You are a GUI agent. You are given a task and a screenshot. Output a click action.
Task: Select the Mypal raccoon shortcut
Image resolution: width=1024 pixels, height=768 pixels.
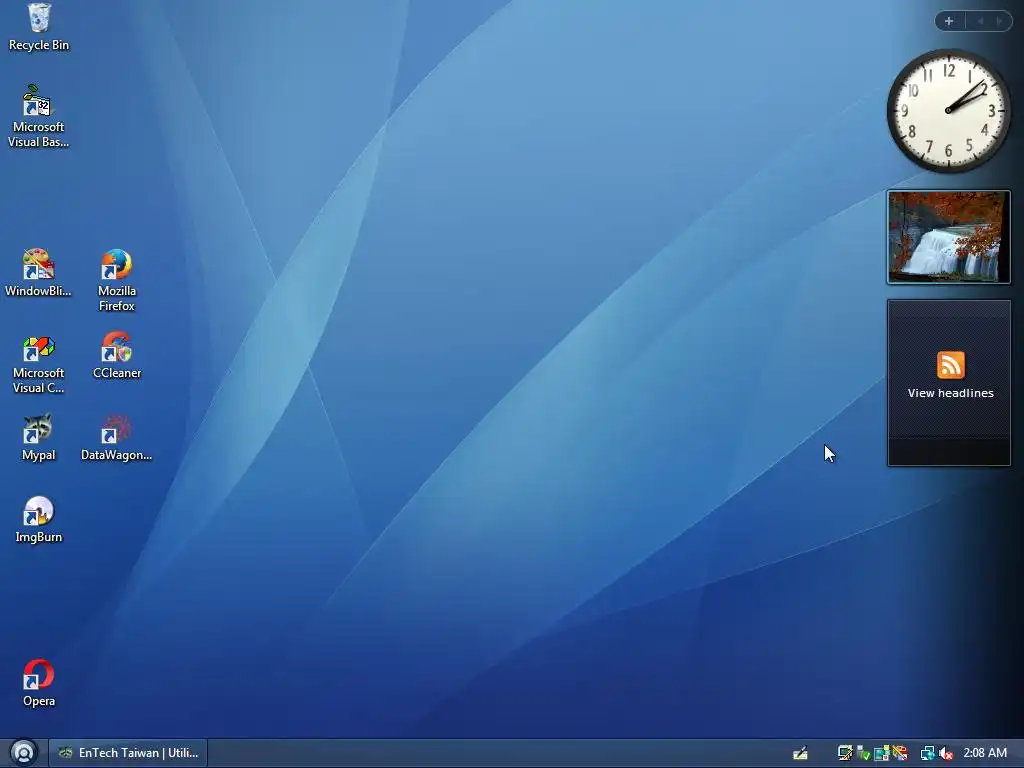pos(38,438)
